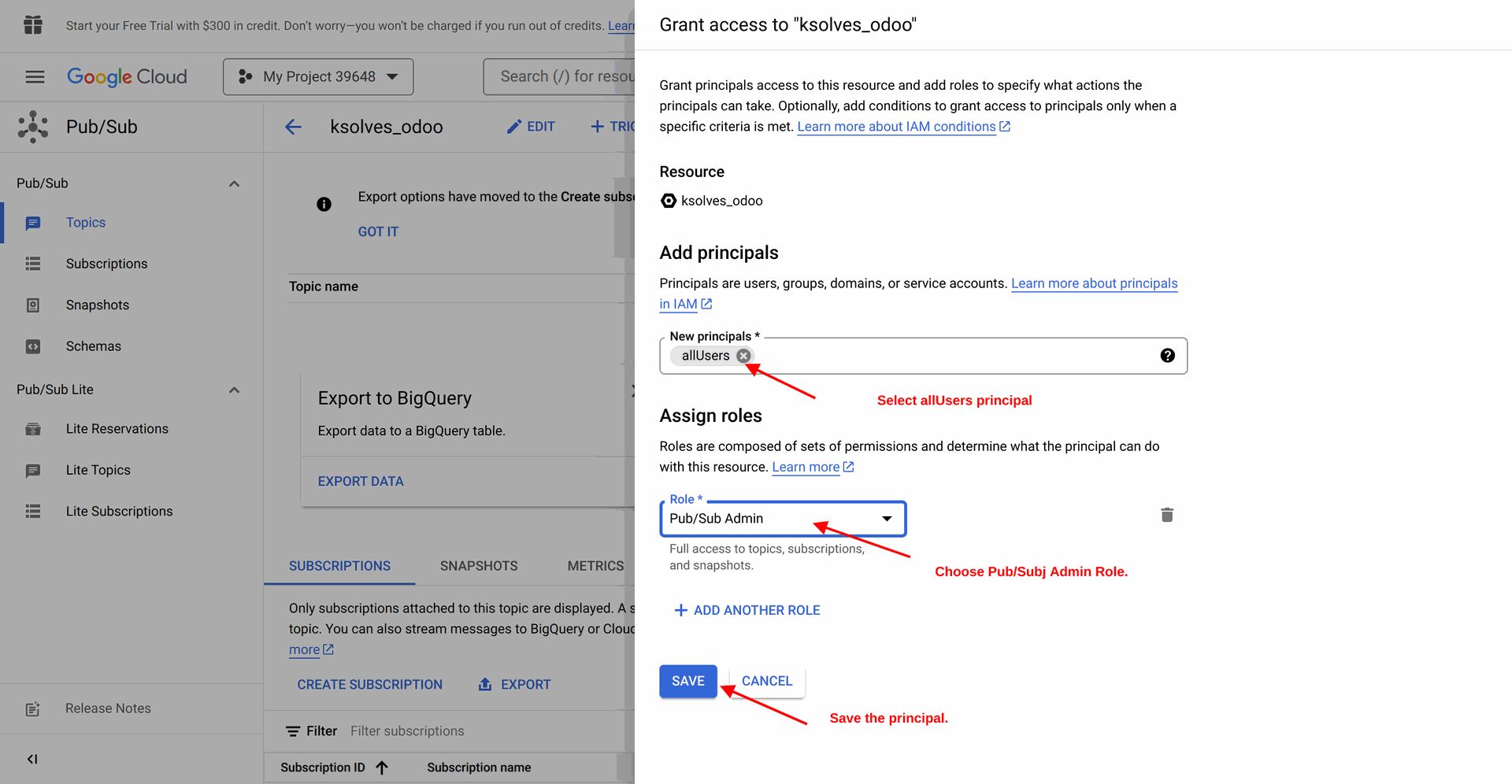Click the Subscription ID sort arrow

pyautogui.click(x=382, y=767)
